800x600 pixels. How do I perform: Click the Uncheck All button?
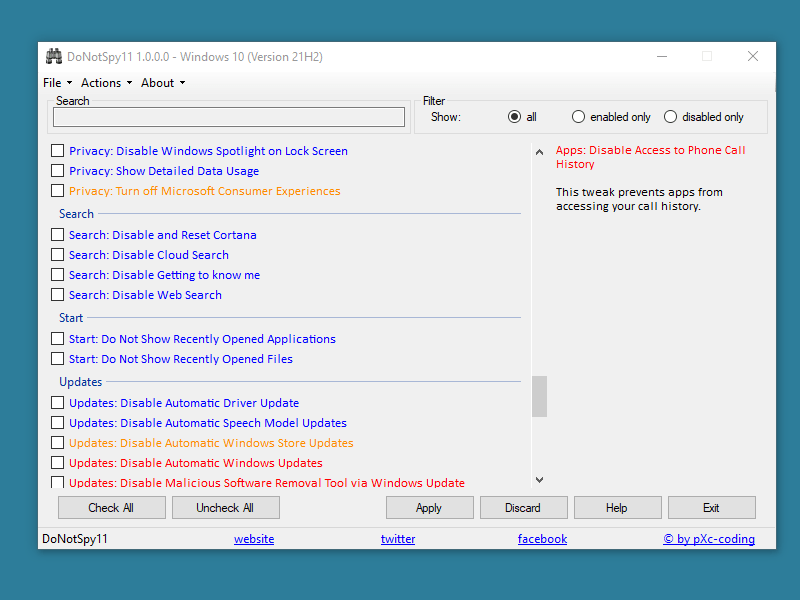[225, 508]
